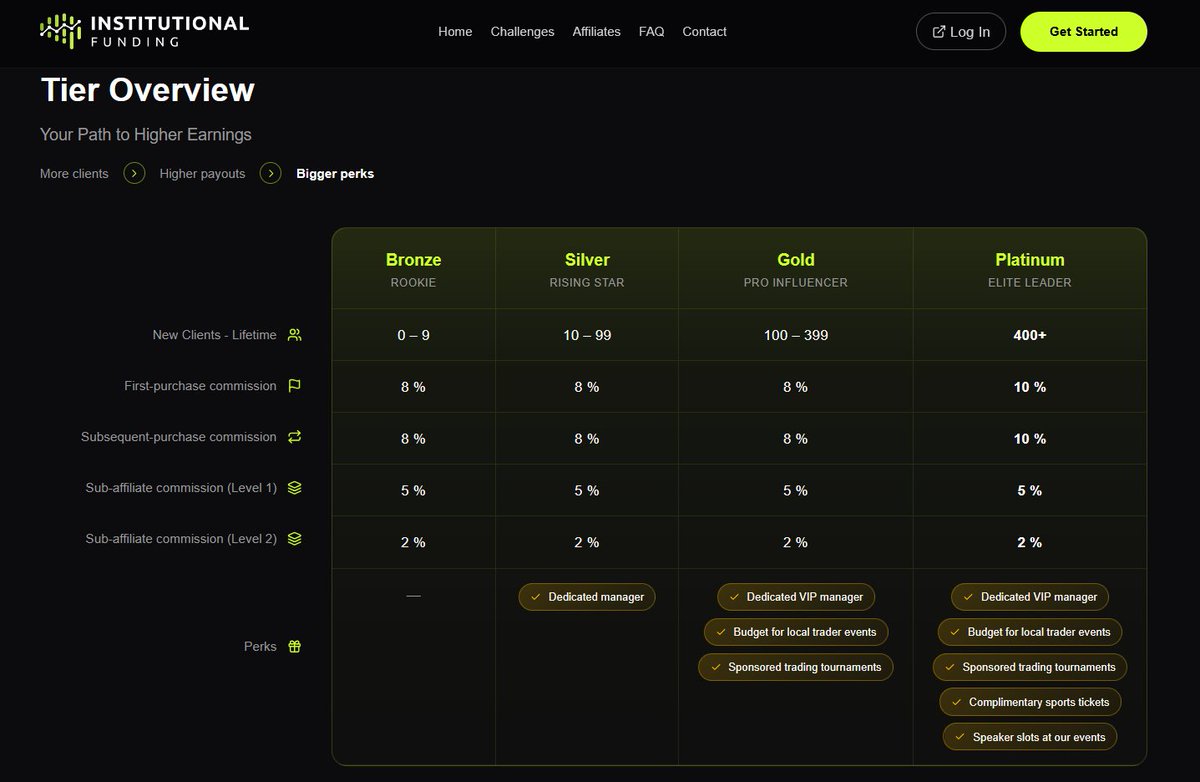Select Contact in the top navigation
This screenshot has height=782, width=1200.
point(704,32)
